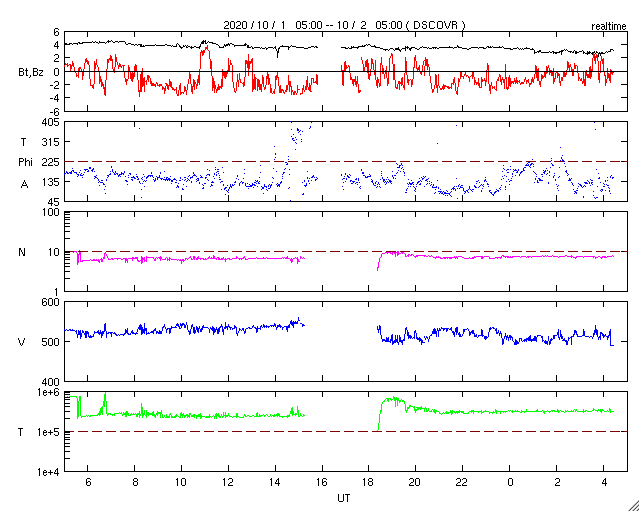The image size is (640, 512).
Task: Click the '225' tick label
Action: pos(51,162)
